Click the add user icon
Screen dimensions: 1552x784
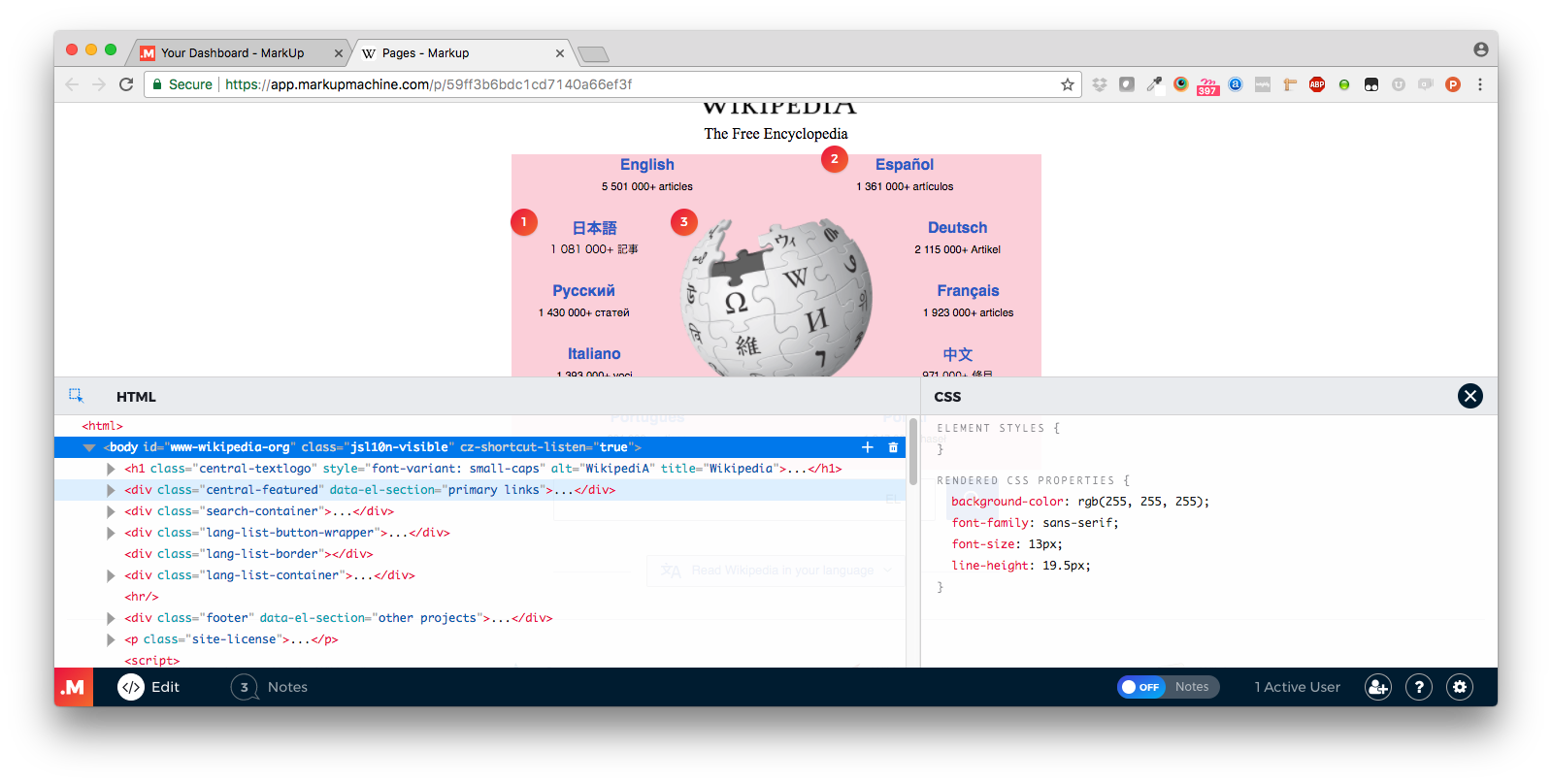[x=1377, y=687]
